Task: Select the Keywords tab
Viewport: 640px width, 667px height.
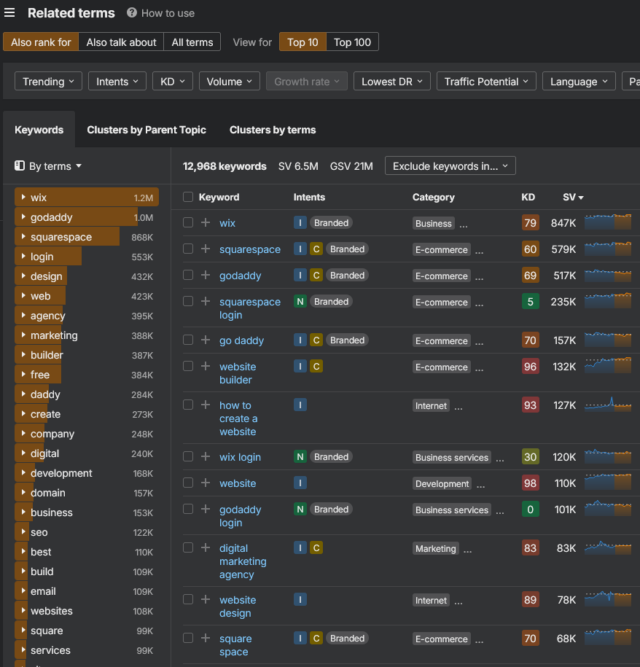Action: point(39,130)
